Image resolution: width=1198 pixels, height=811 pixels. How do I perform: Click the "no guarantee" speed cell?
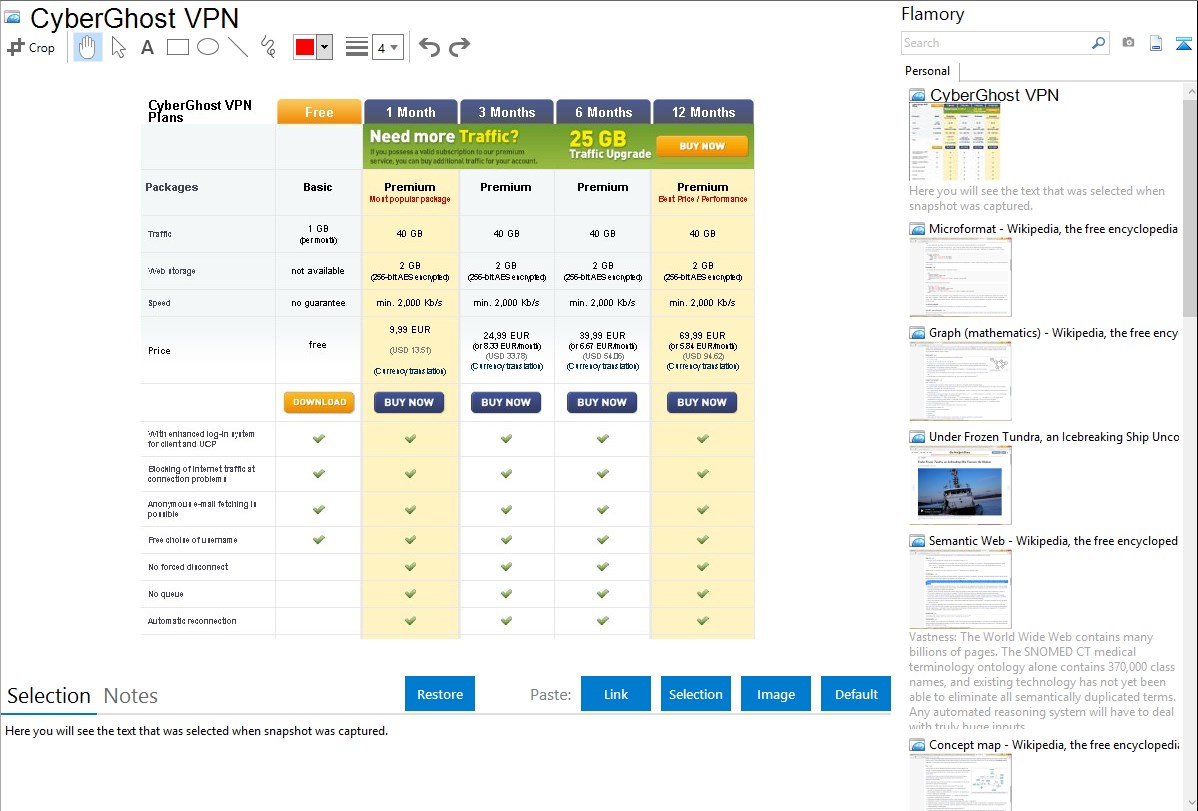coord(318,303)
